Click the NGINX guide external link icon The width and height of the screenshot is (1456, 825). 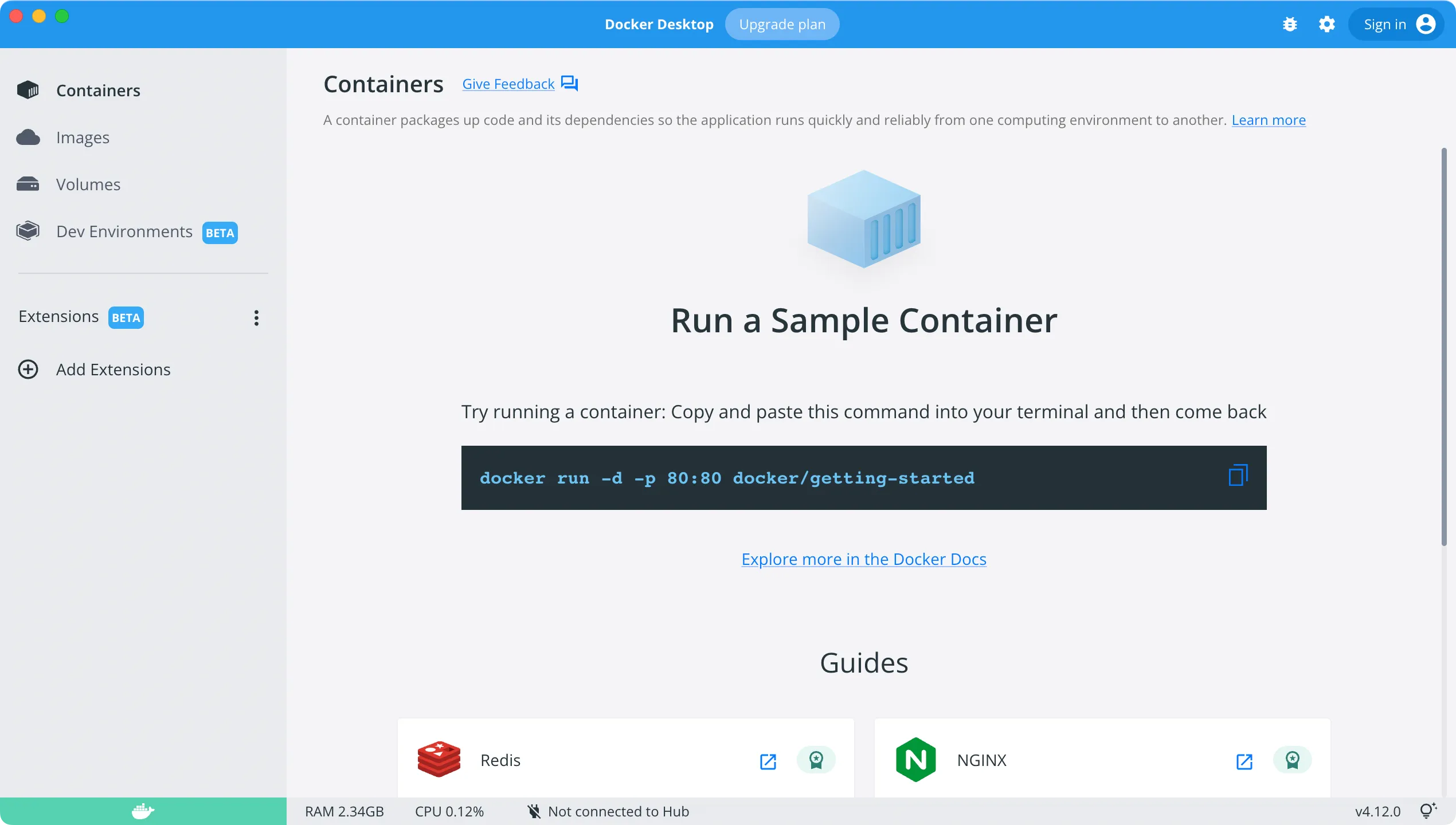coord(1244,759)
